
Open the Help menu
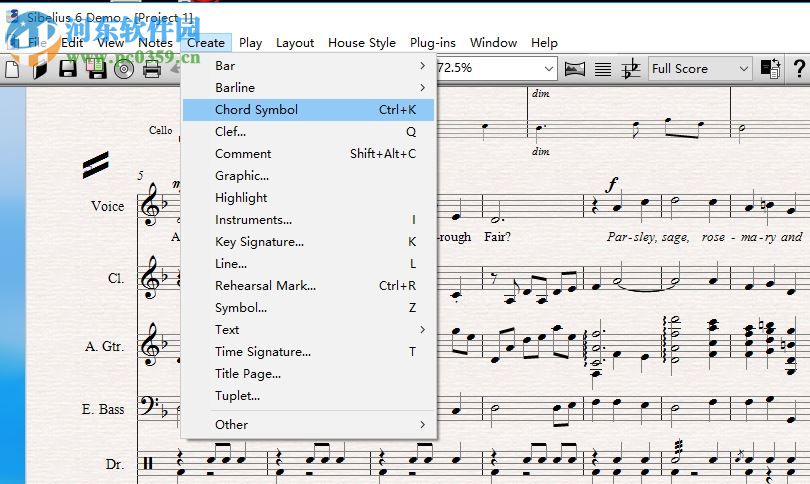pos(544,42)
